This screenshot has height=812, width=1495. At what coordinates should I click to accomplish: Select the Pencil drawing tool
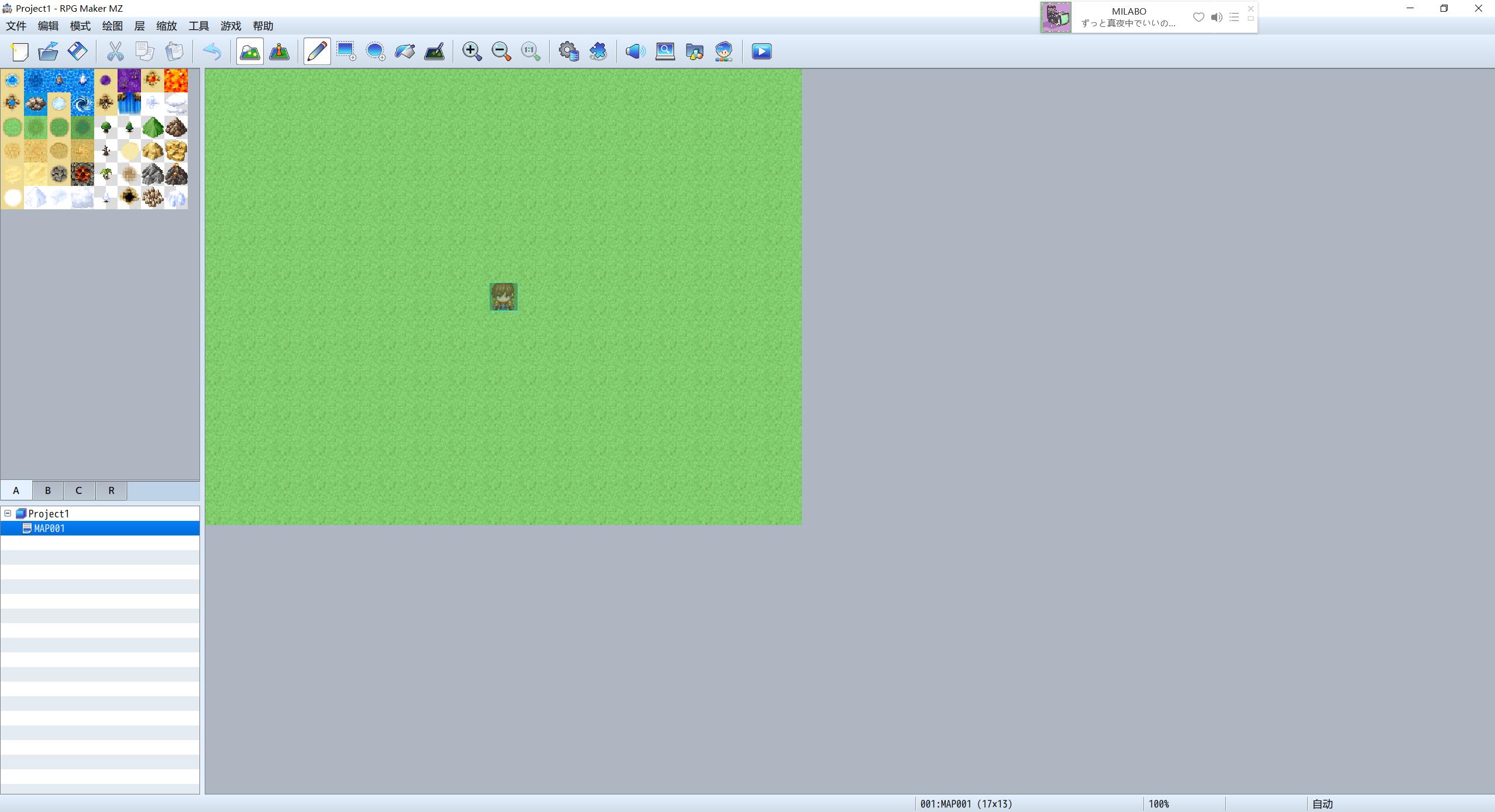(x=317, y=51)
